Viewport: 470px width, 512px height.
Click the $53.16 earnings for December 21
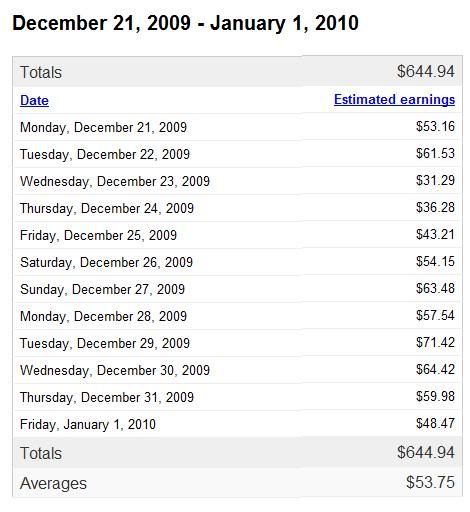[x=435, y=126]
